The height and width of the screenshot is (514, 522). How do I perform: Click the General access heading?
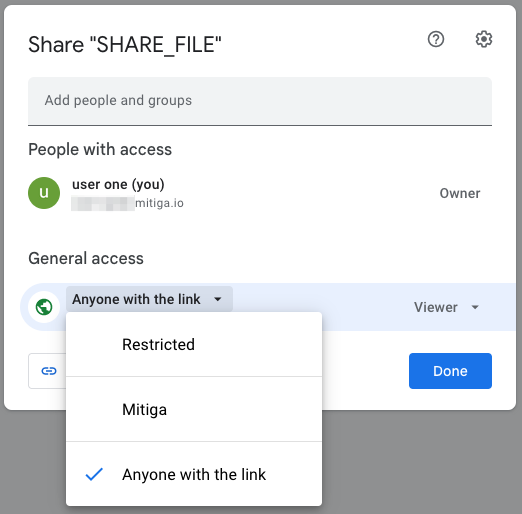pyautogui.click(x=86, y=258)
